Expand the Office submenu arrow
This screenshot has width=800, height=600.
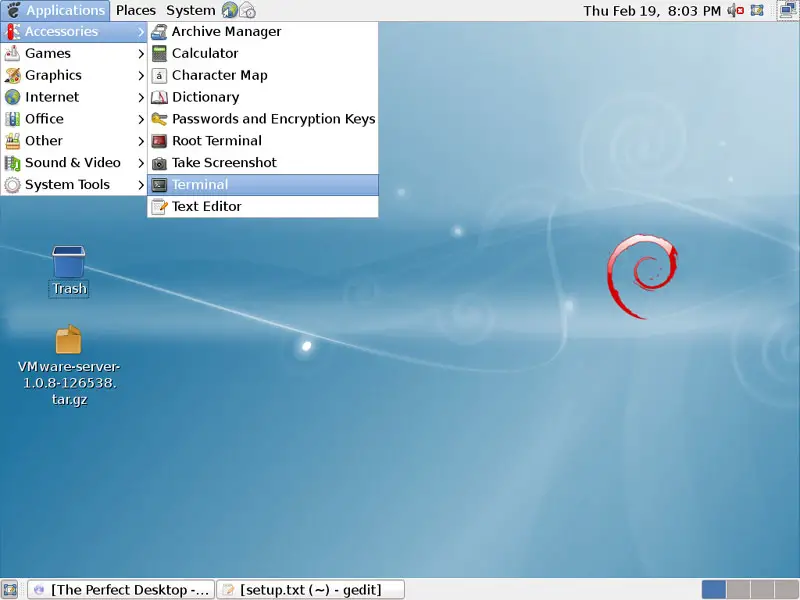[141, 119]
